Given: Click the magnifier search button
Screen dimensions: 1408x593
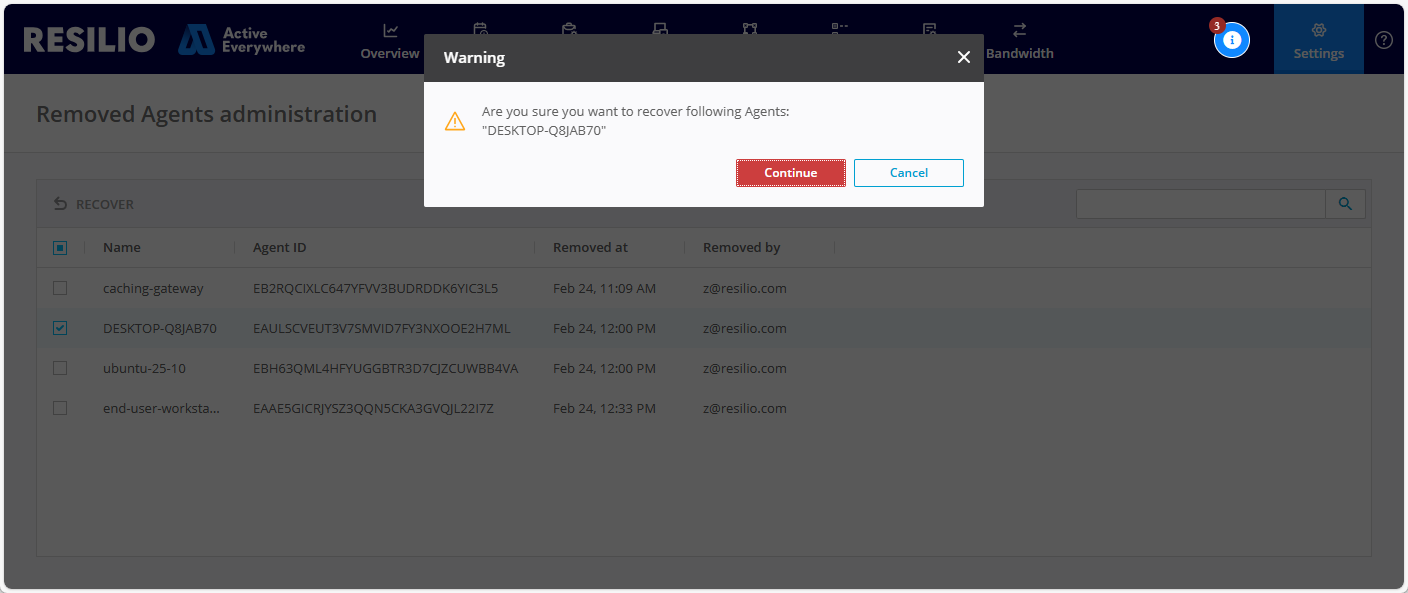Looking at the screenshot, I should click(1345, 204).
